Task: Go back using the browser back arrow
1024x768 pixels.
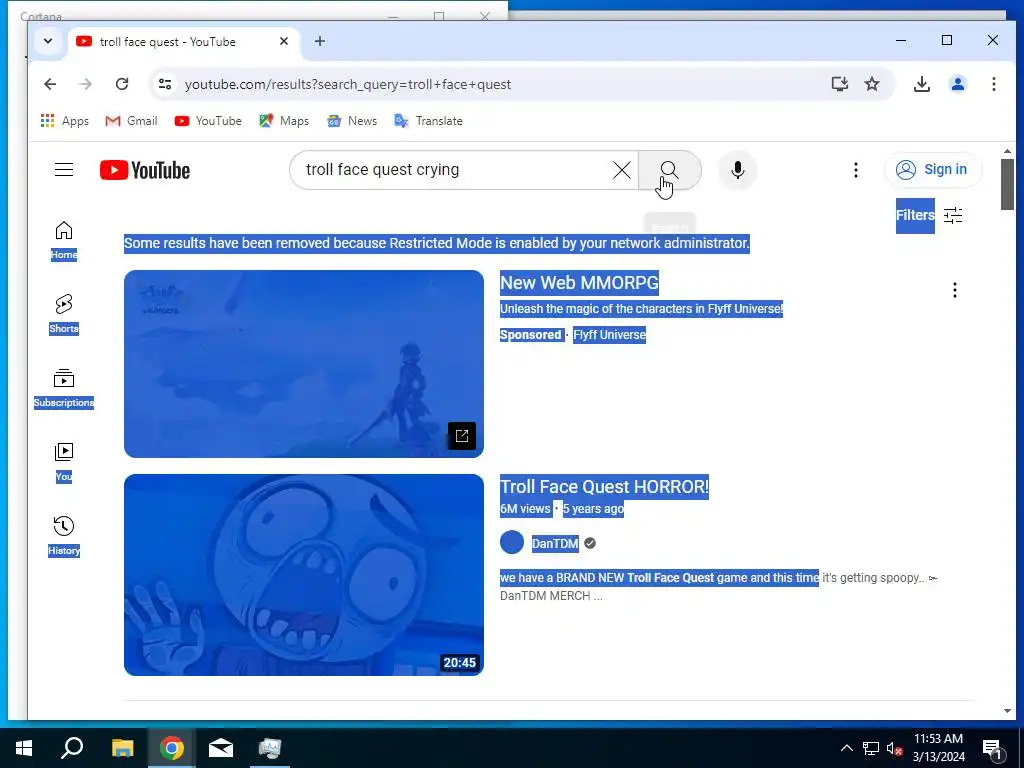Action: [x=50, y=84]
